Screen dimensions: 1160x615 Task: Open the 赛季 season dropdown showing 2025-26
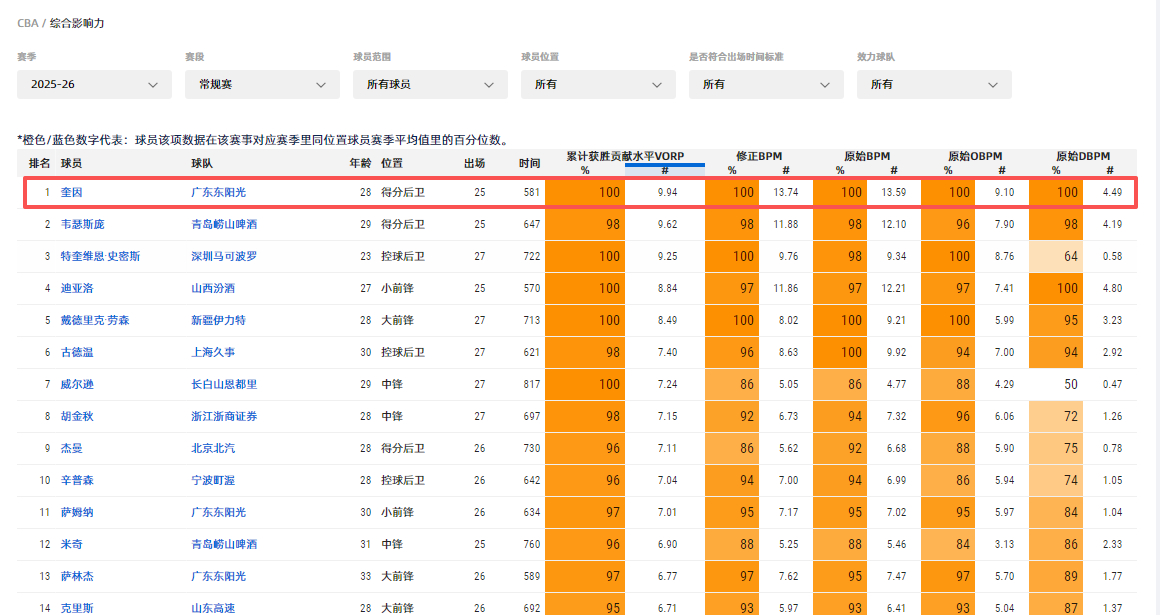[x=94, y=84]
